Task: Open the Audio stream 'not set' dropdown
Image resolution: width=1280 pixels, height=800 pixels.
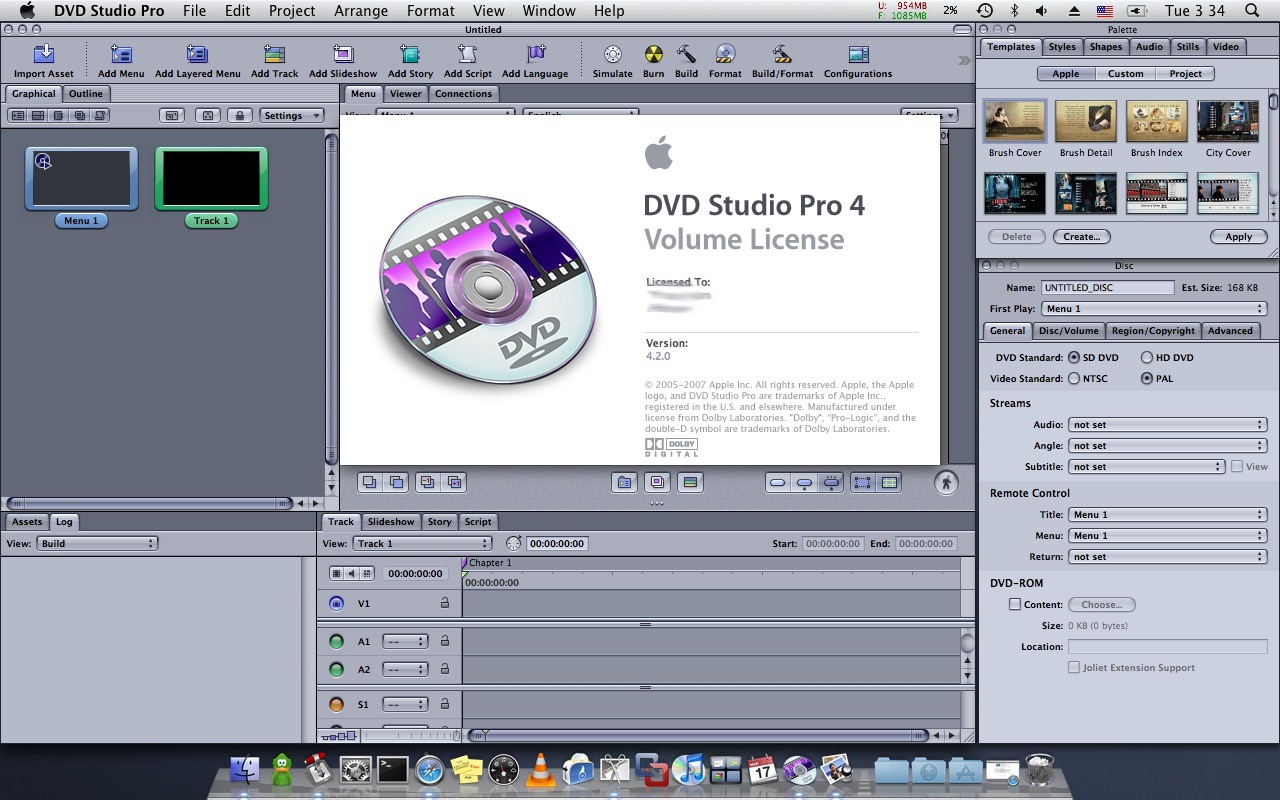Action: tap(1167, 424)
